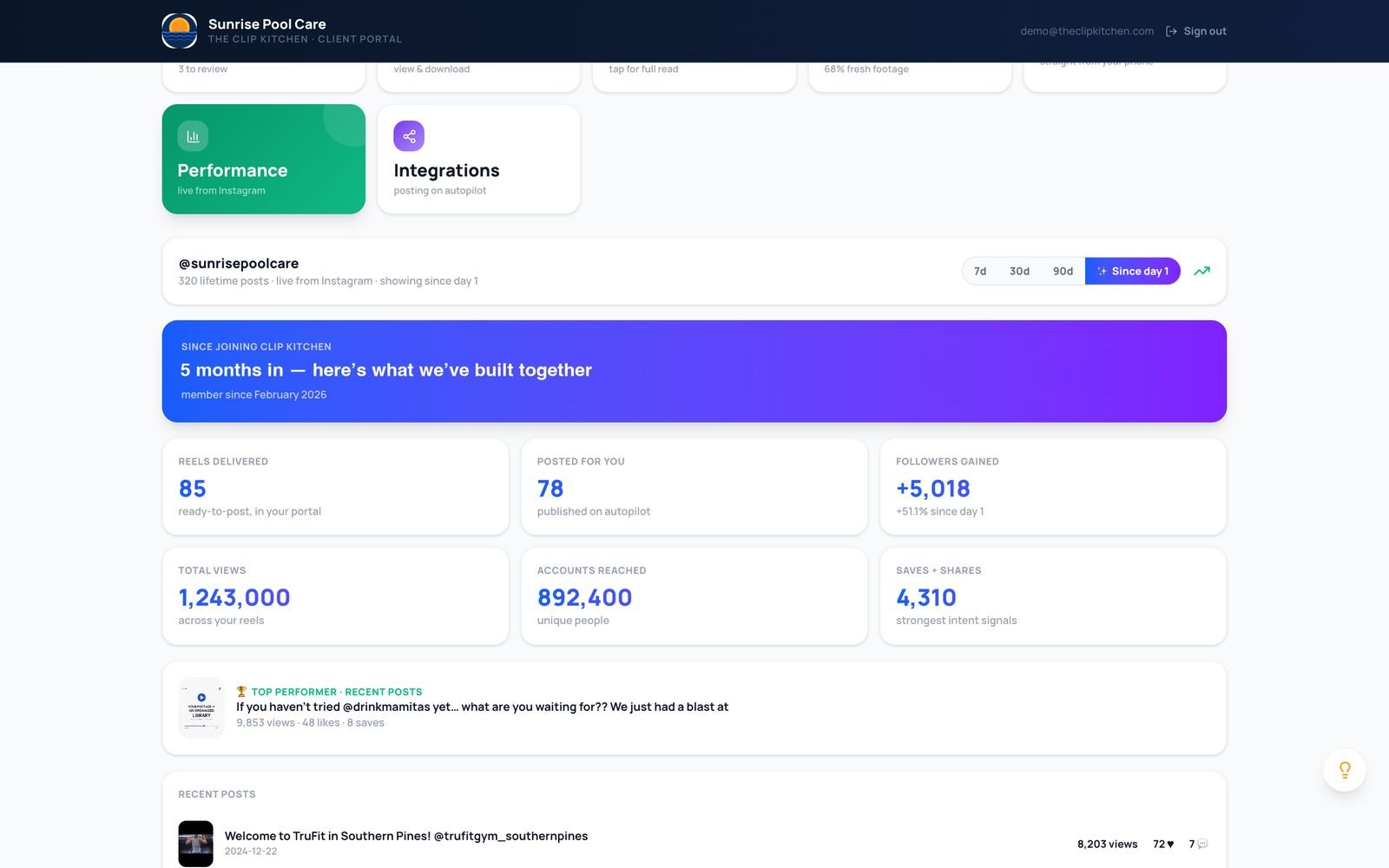Click the demo@theclipkitchen.com account email
This screenshot has height=868, width=1389.
tap(1087, 31)
